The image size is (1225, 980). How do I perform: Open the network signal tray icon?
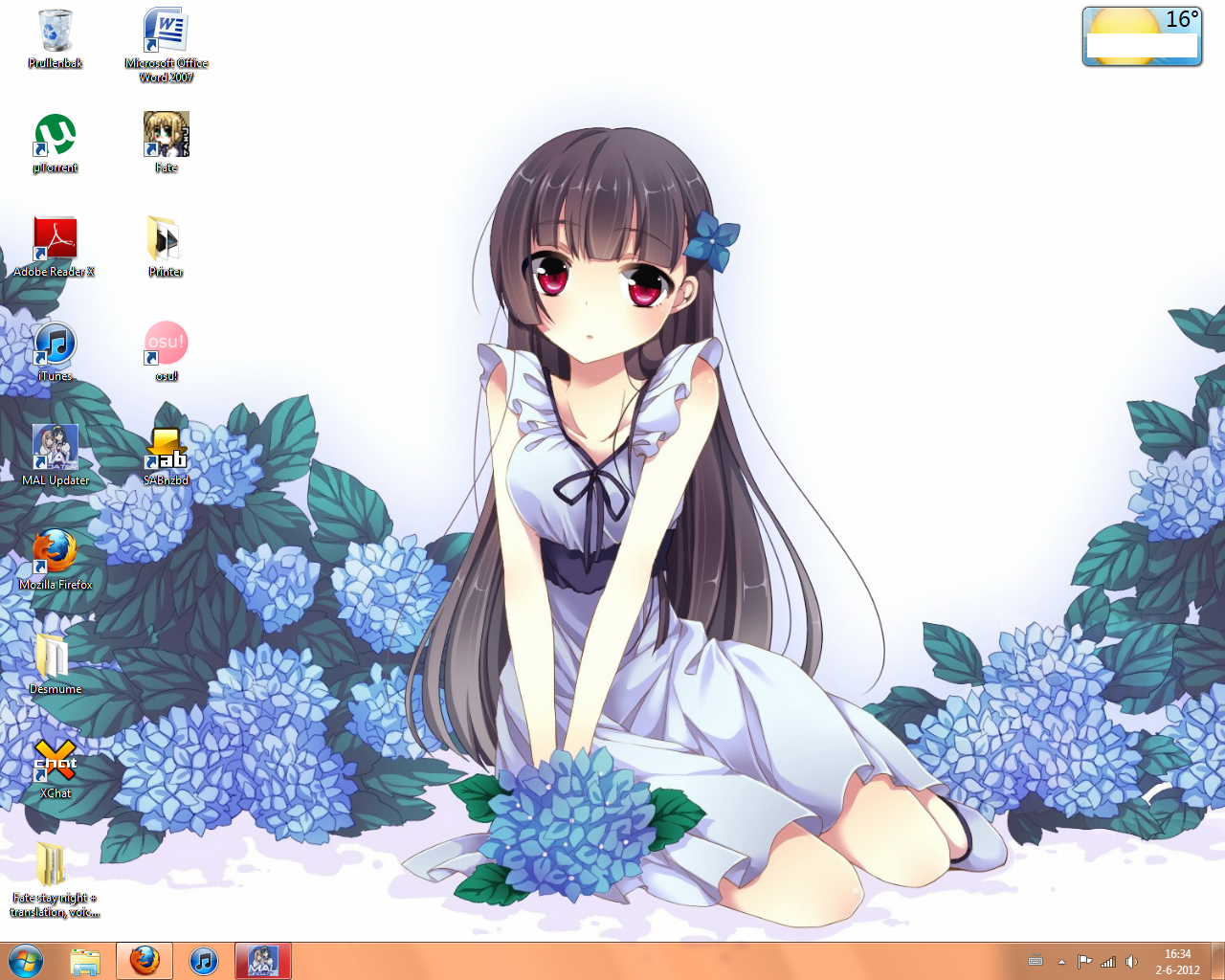point(1108,962)
